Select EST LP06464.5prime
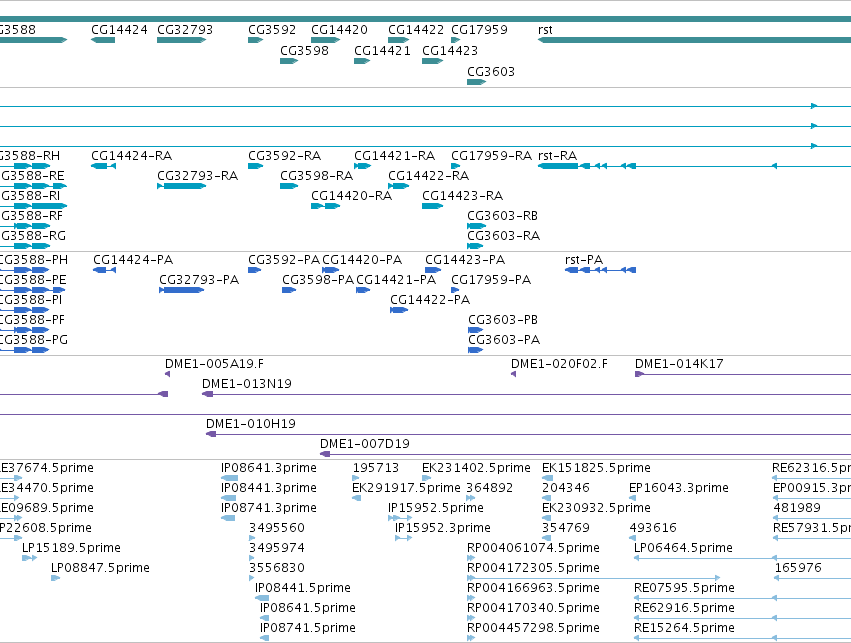The image size is (851, 643). click(x=683, y=549)
